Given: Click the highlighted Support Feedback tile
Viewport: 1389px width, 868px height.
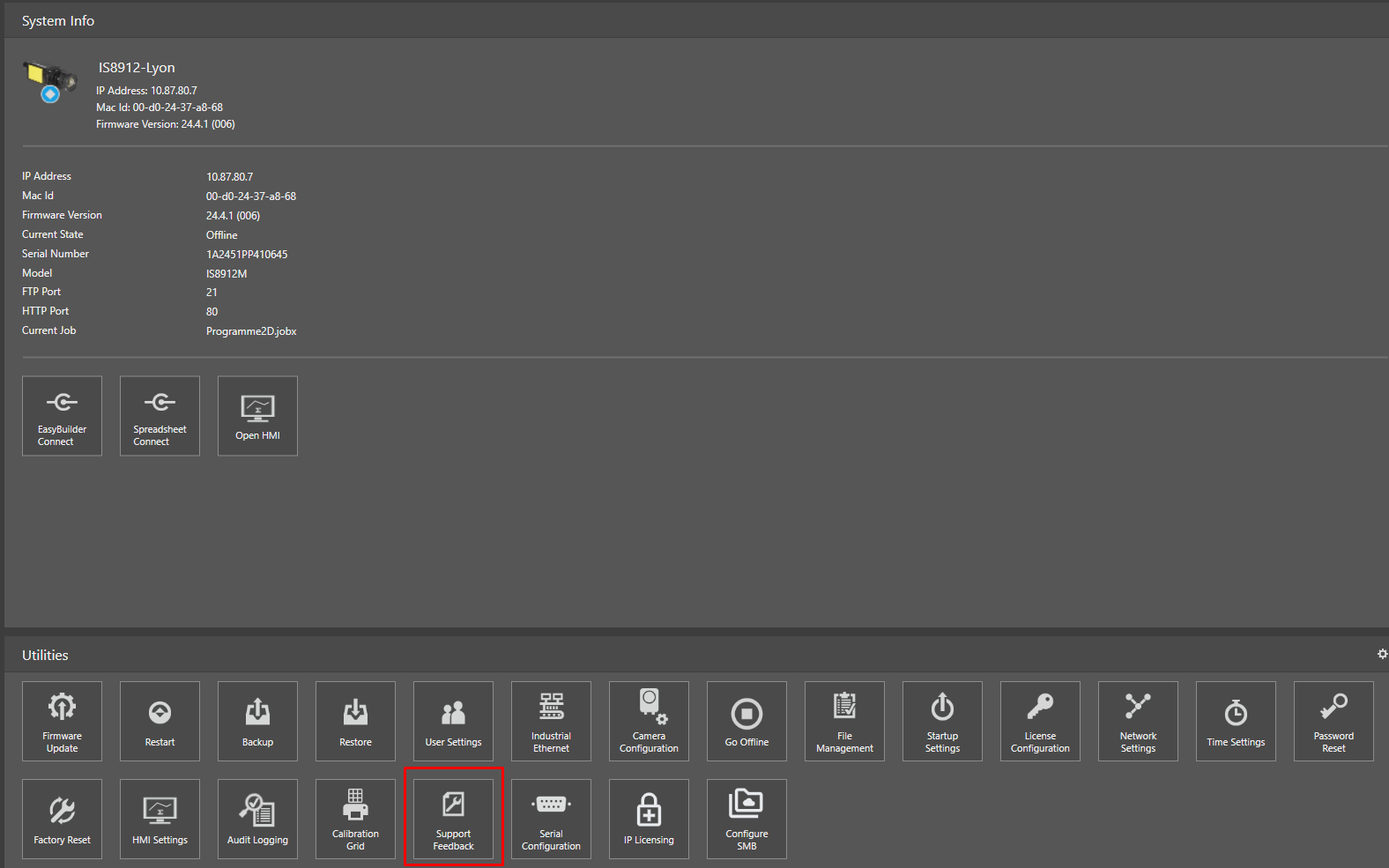Looking at the screenshot, I should coord(453,819).
